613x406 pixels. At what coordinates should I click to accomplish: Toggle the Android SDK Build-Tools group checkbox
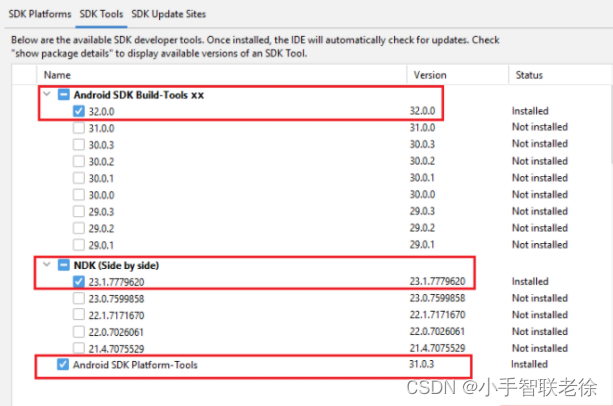click(64, 95)
